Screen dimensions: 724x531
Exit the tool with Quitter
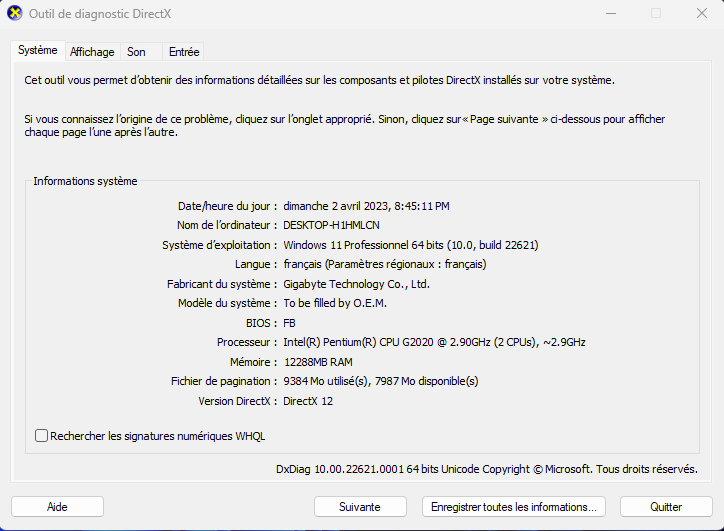click(666, 507)
